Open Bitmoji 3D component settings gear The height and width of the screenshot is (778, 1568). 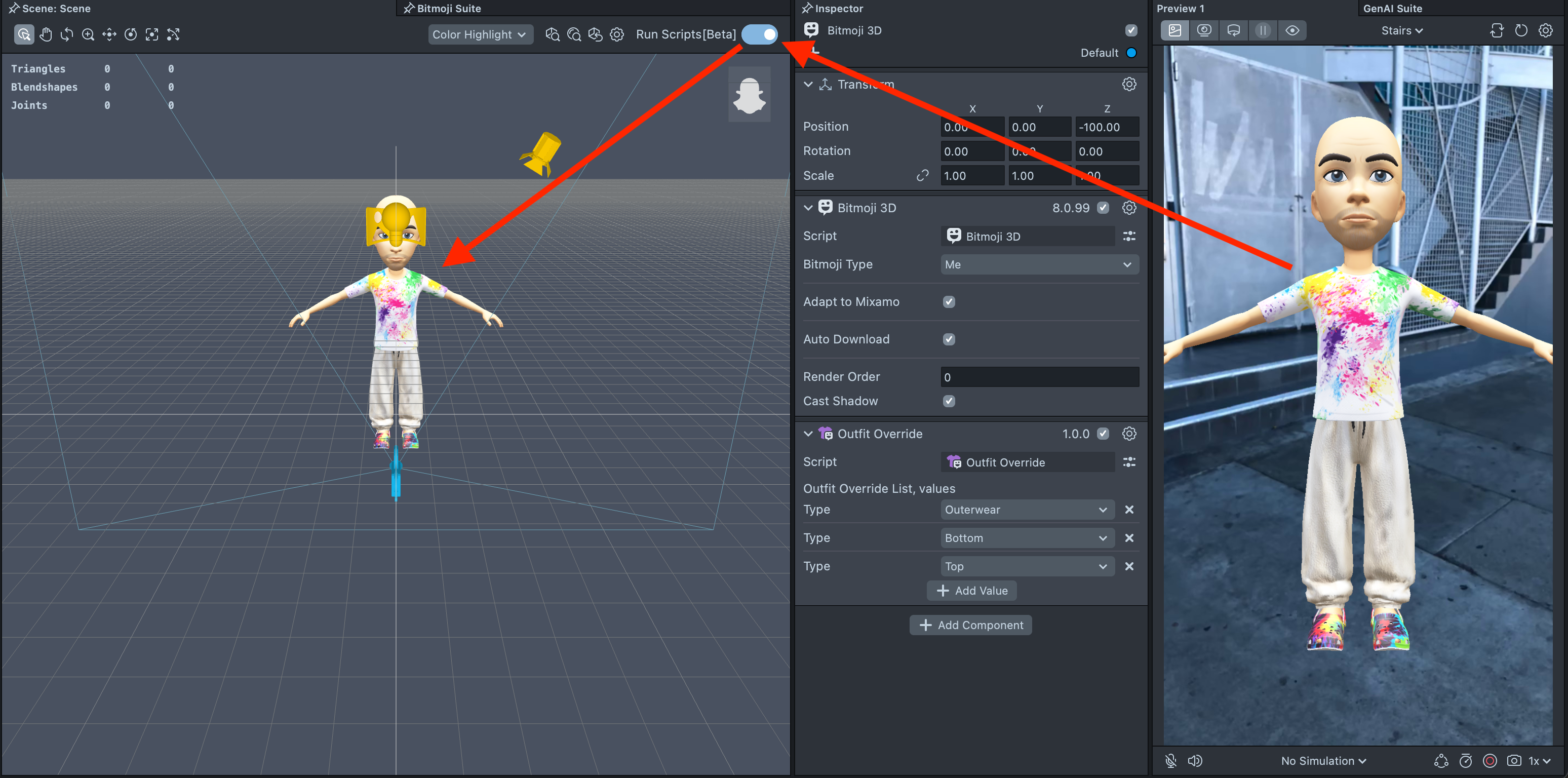pos(1128,208)
